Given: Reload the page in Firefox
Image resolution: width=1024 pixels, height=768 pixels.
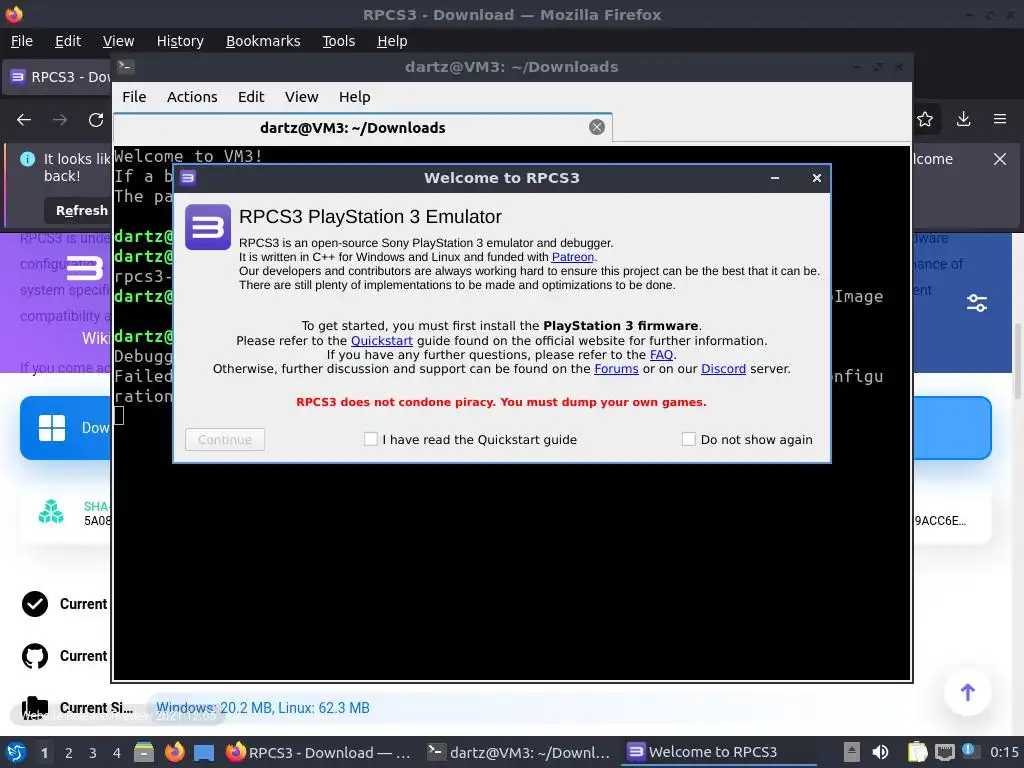Looking at the screenshot, I should (x=96, y=120).
